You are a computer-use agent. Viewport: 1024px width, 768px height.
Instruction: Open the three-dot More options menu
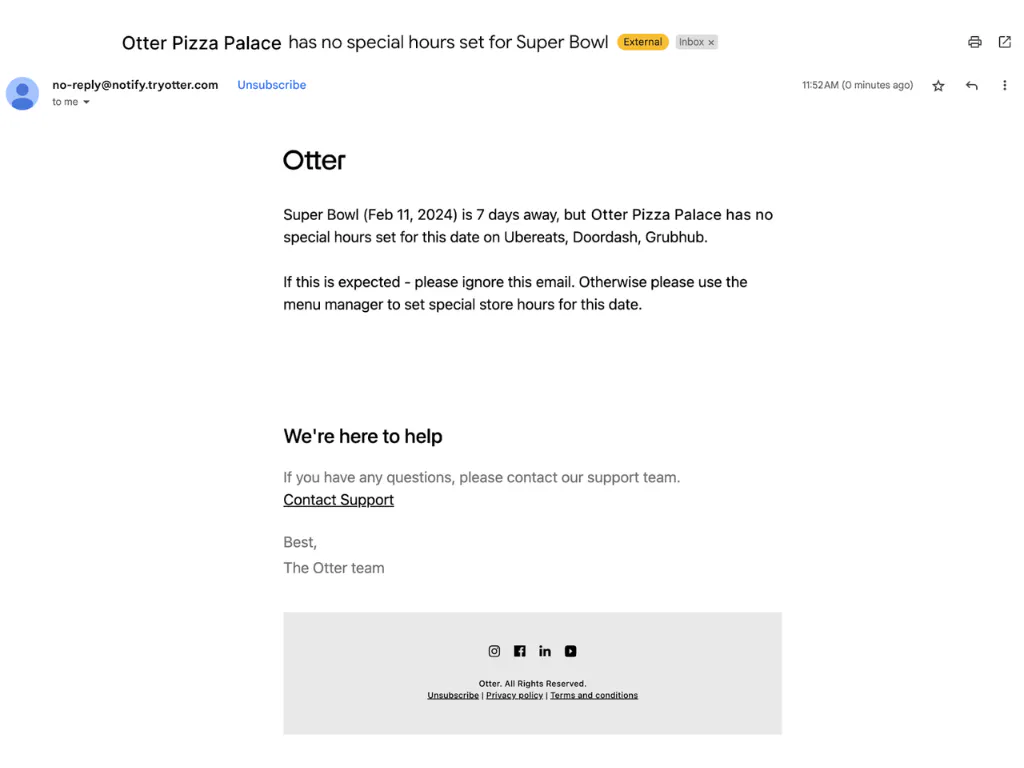tap(1004, 86)
